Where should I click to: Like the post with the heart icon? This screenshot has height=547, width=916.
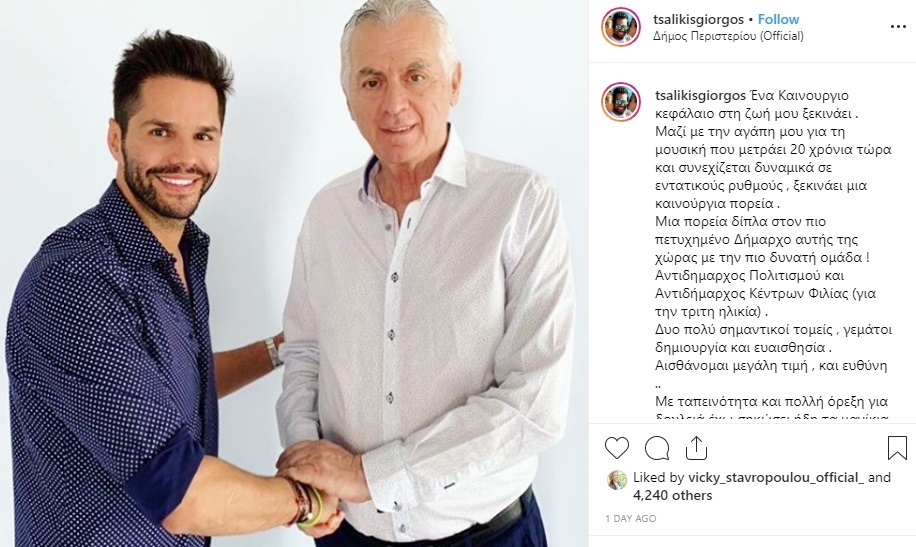[616, 448]
